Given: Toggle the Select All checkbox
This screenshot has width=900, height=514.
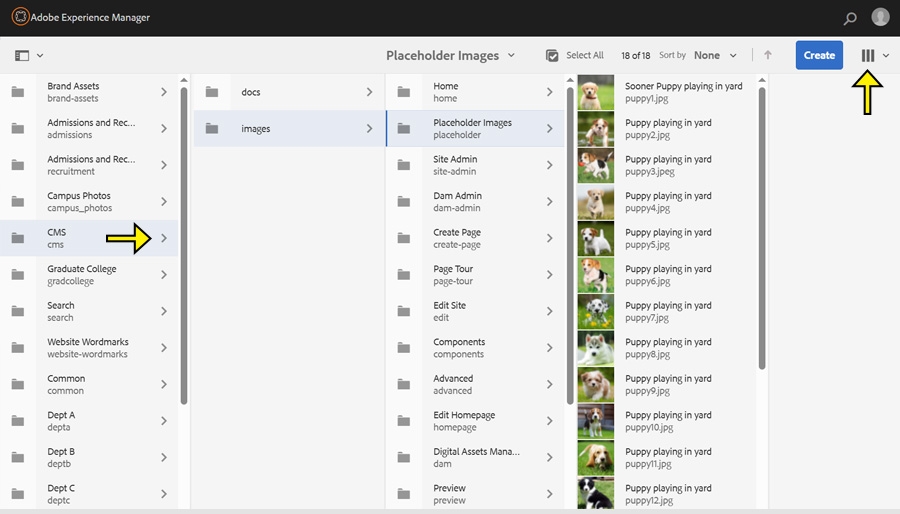Looking at the screenshot, I should tap(552, 56).
